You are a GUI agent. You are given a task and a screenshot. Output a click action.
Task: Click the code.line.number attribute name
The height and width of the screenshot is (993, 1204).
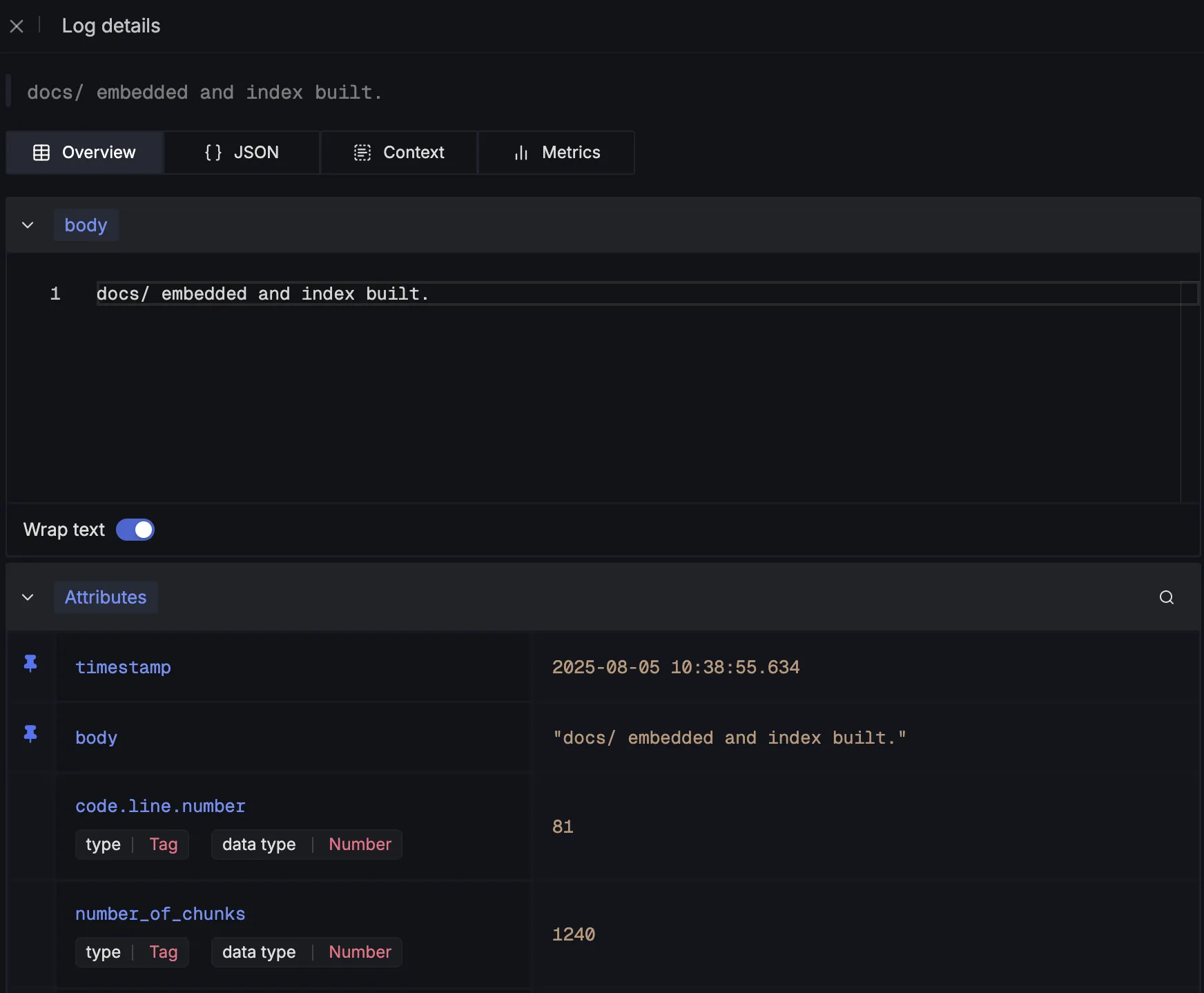coord(160,806)
